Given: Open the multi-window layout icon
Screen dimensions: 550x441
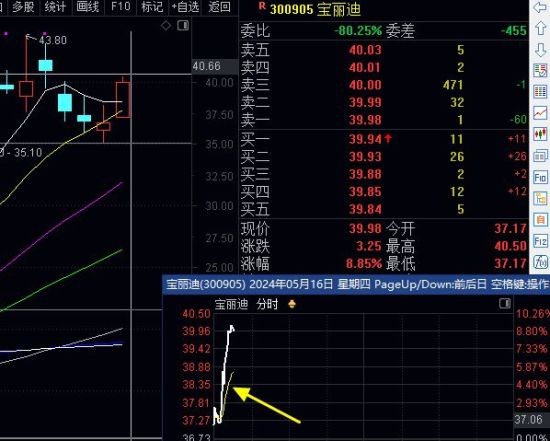Looking at the screenshot, I should coord(540,155).
